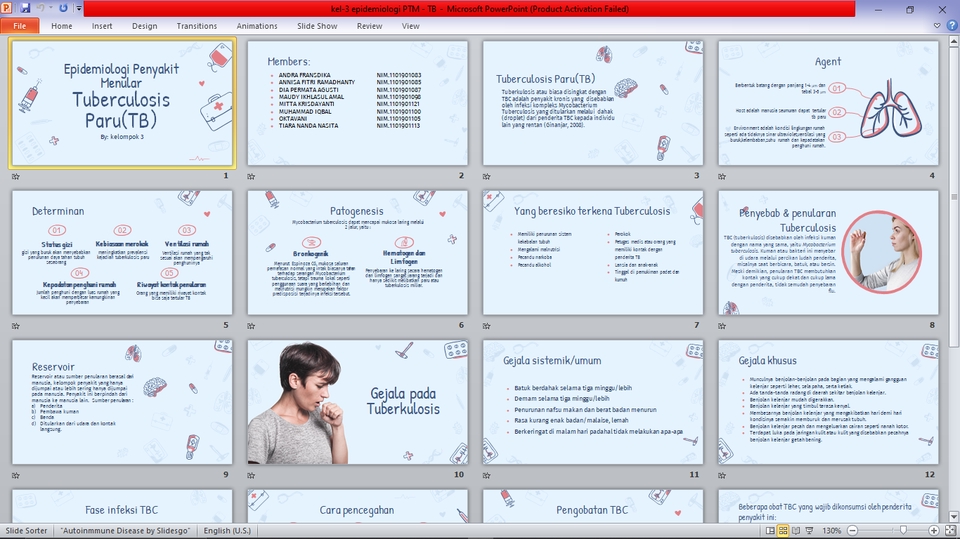This screenshot has width=960, height=539.
Task: Select slide 6 Patogenesis thumbnail
Action: click(x=358, y=252)
